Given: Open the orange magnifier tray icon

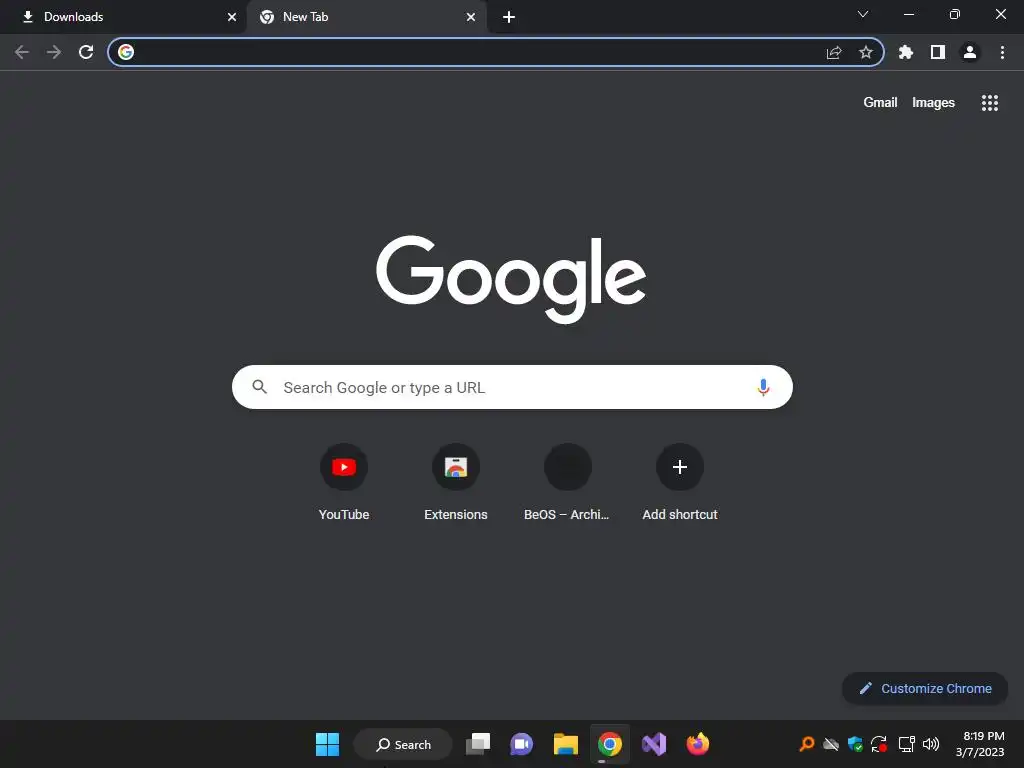Looking at the screenshot, I should click(x=807, y=744).
